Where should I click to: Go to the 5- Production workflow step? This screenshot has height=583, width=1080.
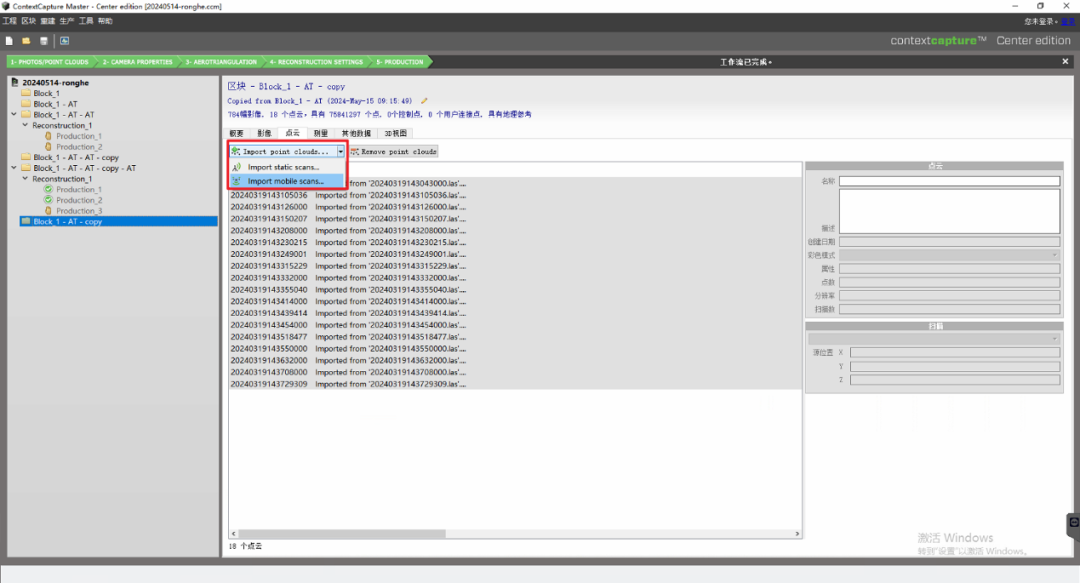tap(399, 62)
